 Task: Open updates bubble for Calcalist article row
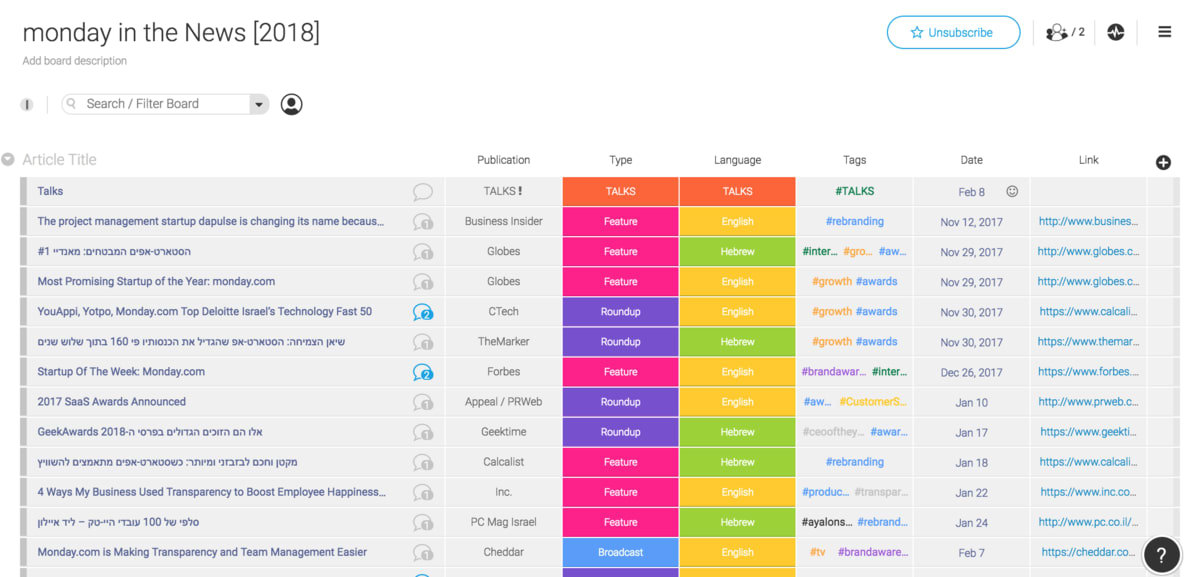[x=423, y=462]
